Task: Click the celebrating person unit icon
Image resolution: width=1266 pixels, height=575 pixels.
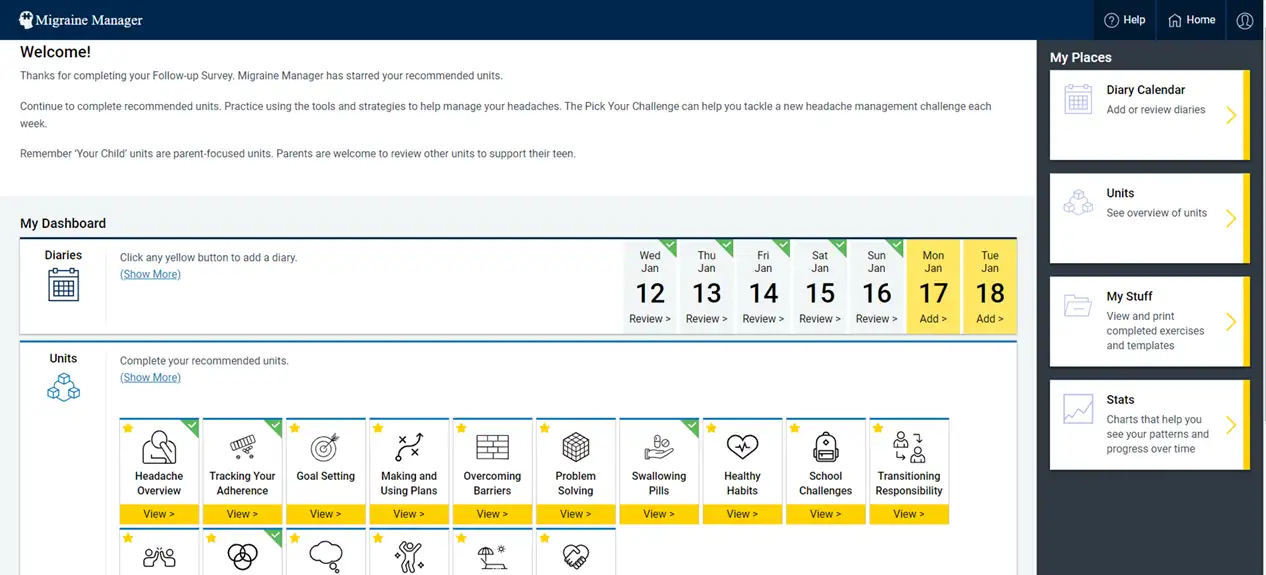Action: [409, 557]
